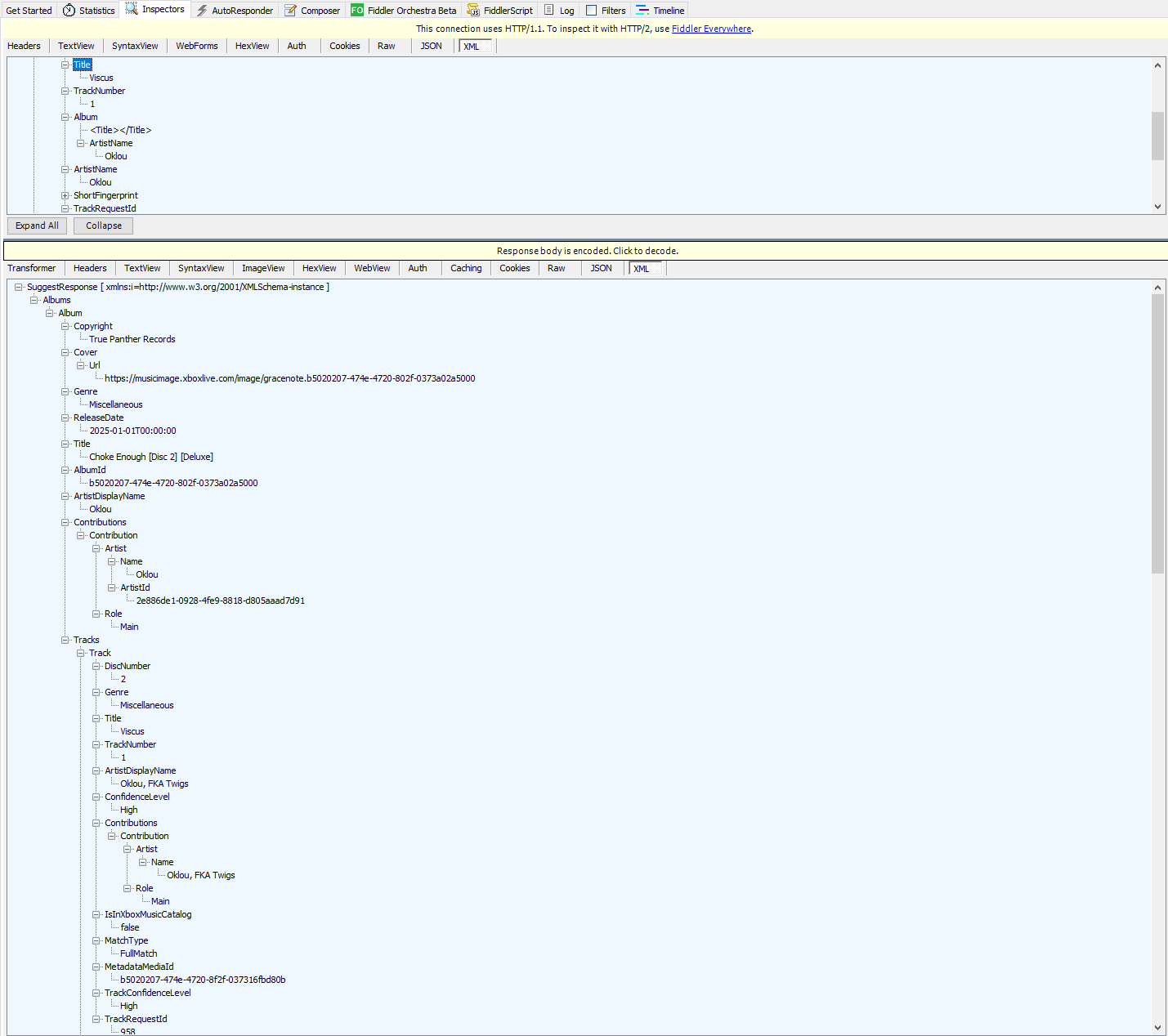Select 'Choke Enough [Disc 2] [Deluxe]' title
This screenshot has width=1168, height=1036.
click(151, 457)
